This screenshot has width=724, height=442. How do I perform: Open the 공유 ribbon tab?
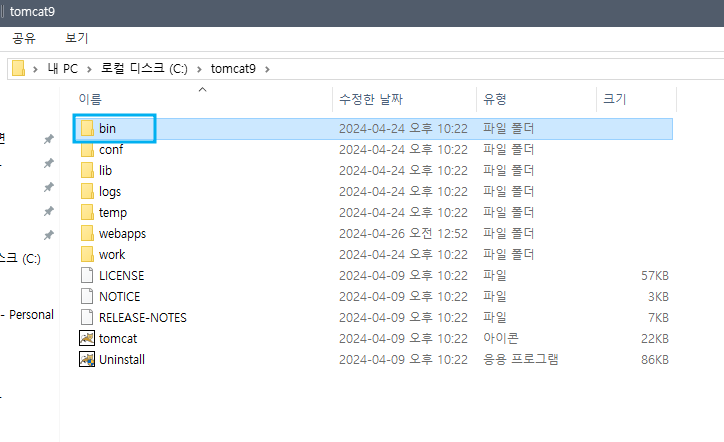pos(24,38)
